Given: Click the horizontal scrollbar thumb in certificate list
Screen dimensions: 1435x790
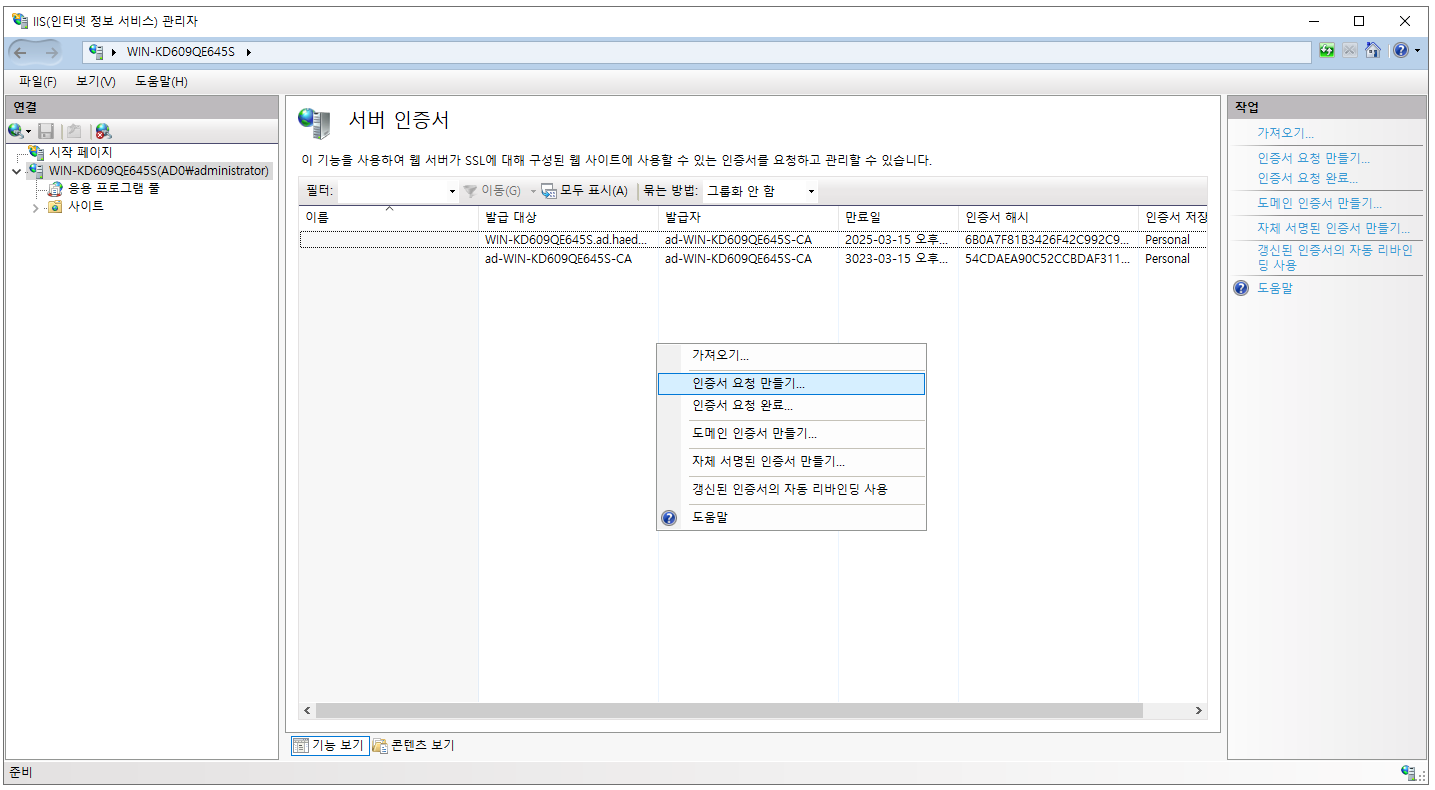Looking at the screenshot, I should point(729,710).
